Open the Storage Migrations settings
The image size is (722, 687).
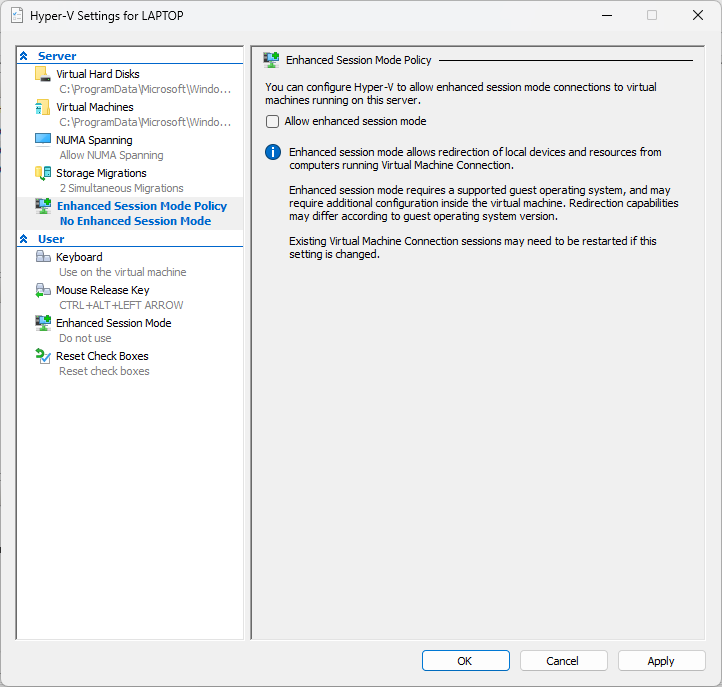point(101,173)
